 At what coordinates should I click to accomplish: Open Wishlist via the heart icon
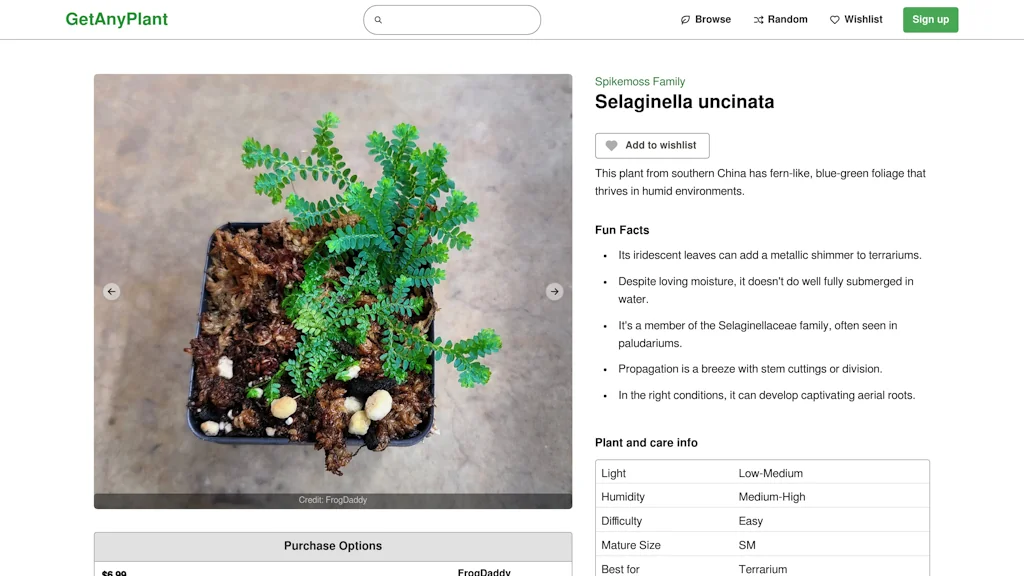(833, 19)
